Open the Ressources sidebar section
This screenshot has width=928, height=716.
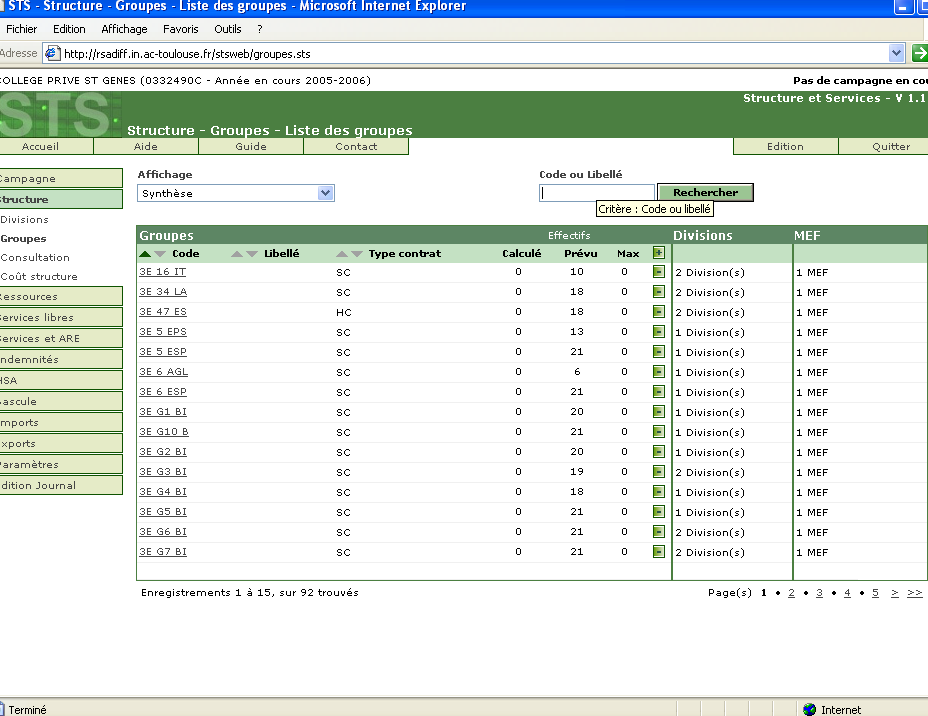60,296
